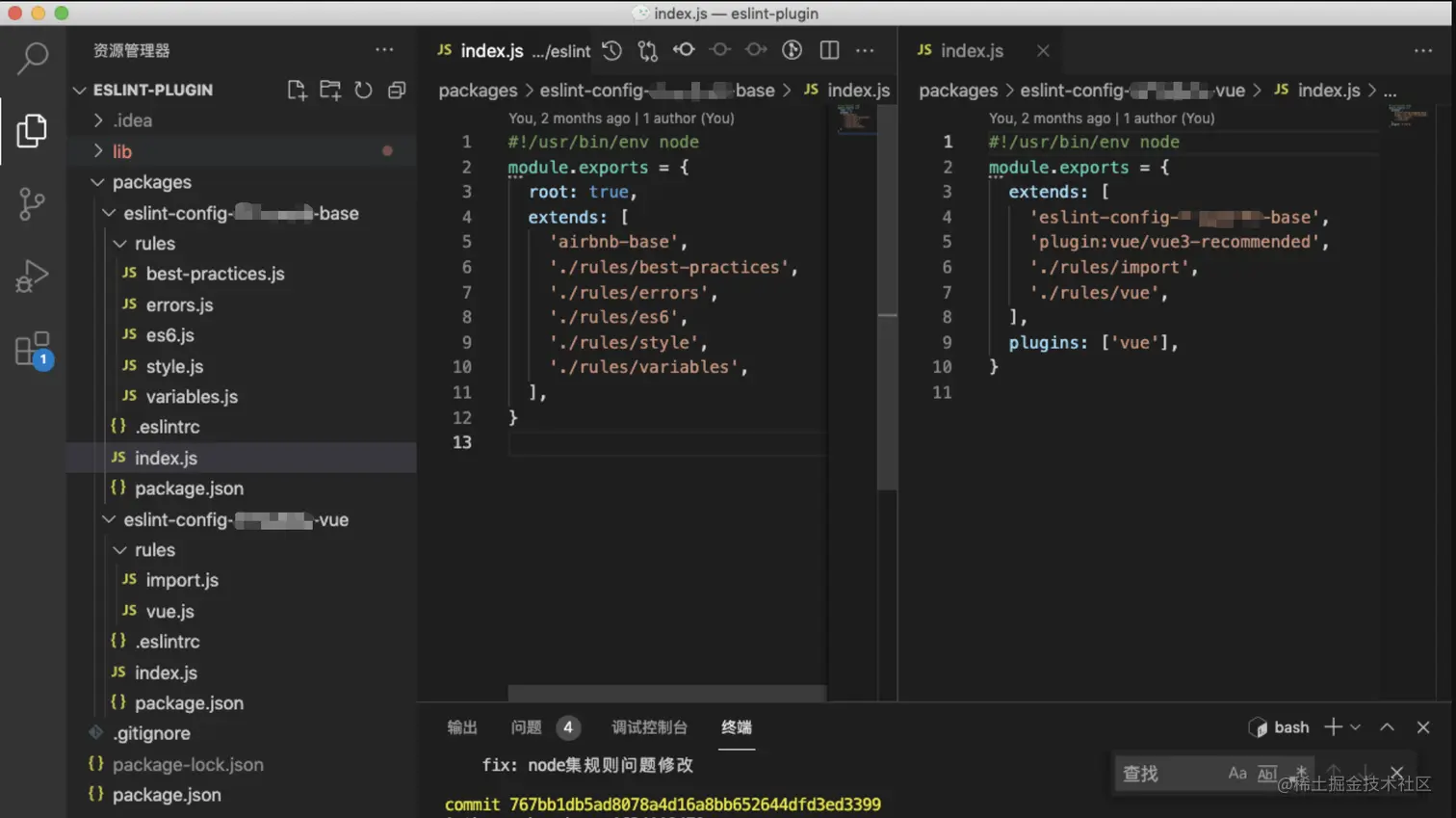Screen dimensions: 1456x818
Task: Open the Search view in activity bar
Action: tap(33, 58)
